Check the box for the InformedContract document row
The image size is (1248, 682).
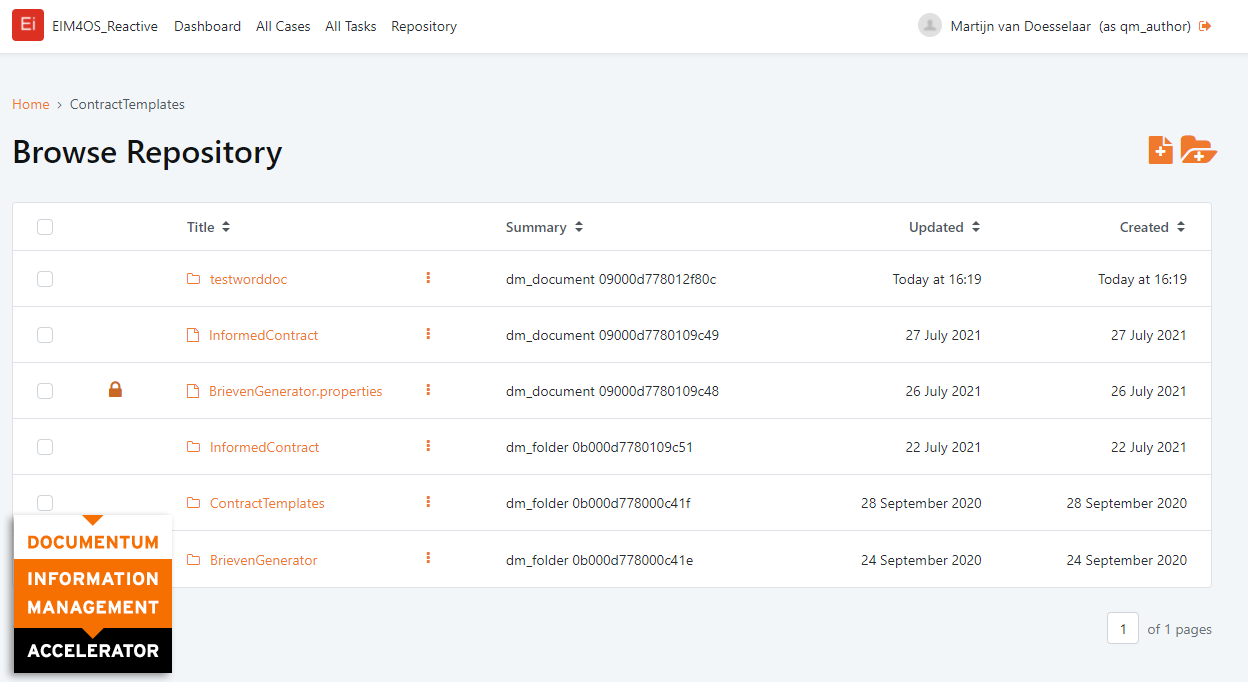click(x=45, y=335)
